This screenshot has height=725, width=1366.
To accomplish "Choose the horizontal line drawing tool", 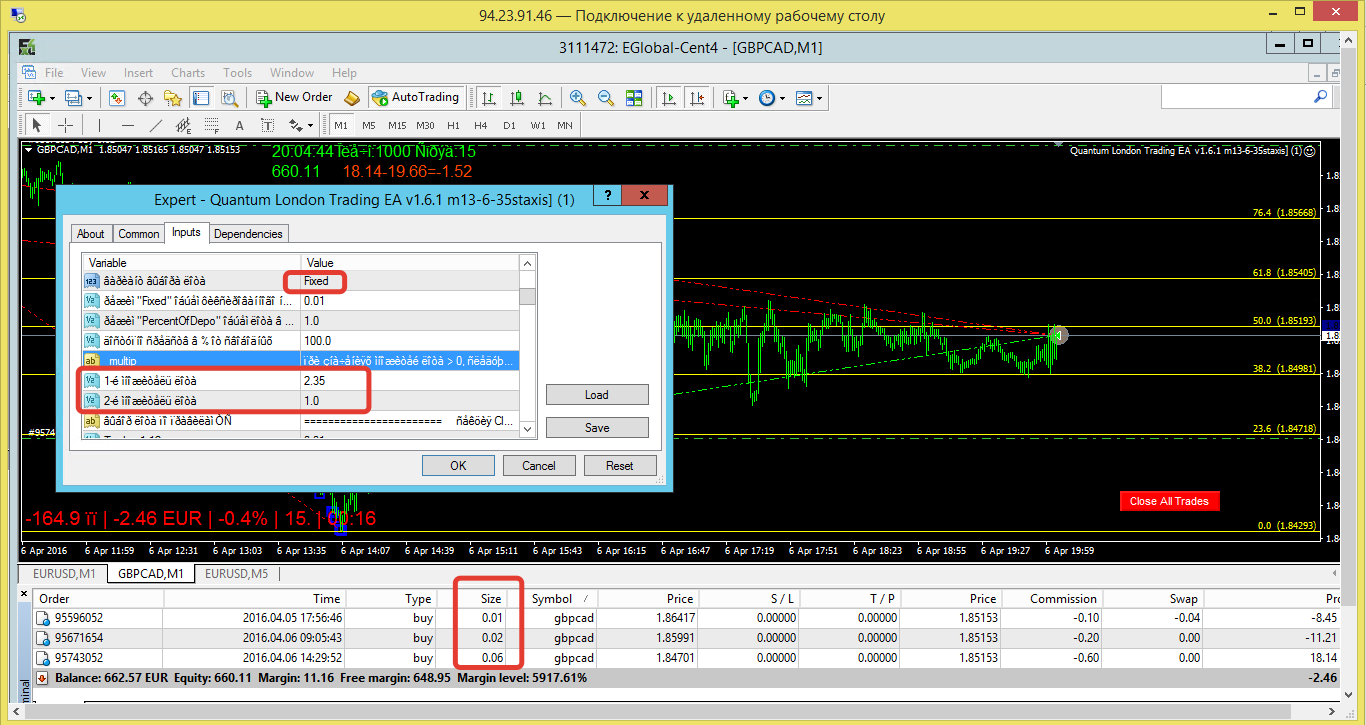I will click(x=127, y=126).
